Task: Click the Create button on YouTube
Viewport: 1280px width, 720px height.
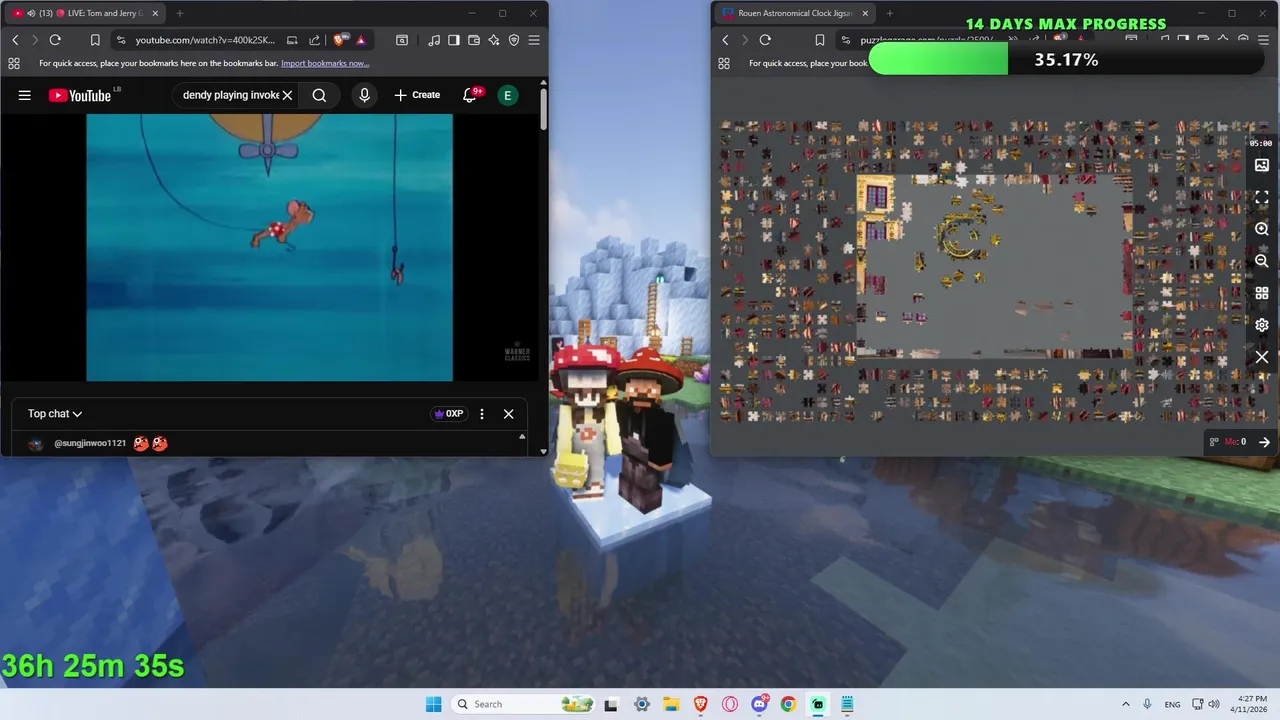Action: point(417,95)
